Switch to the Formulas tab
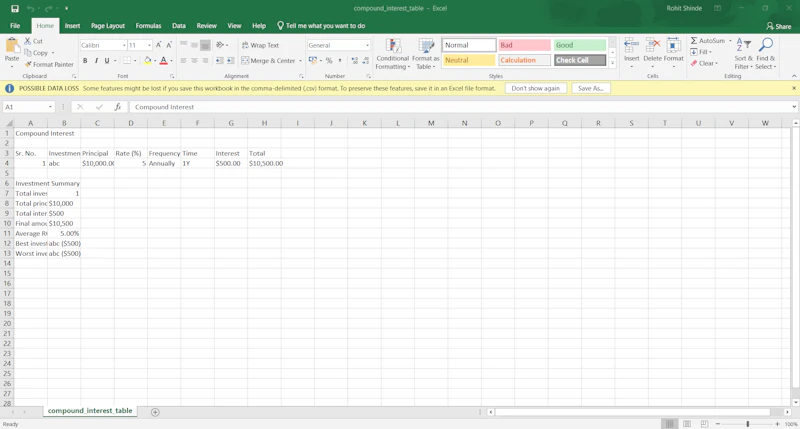Viewport: 800px width, 429px height. pos(148,26)
